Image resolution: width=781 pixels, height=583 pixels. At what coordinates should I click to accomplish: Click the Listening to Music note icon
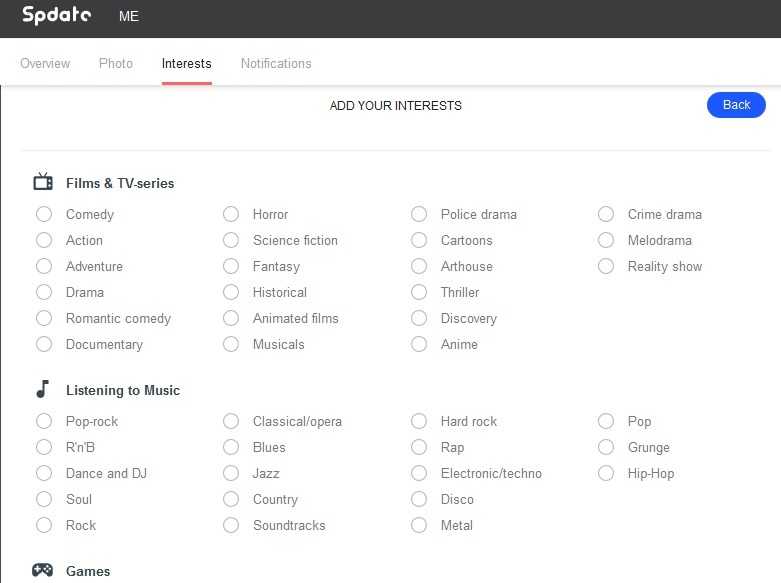[42, 389]
